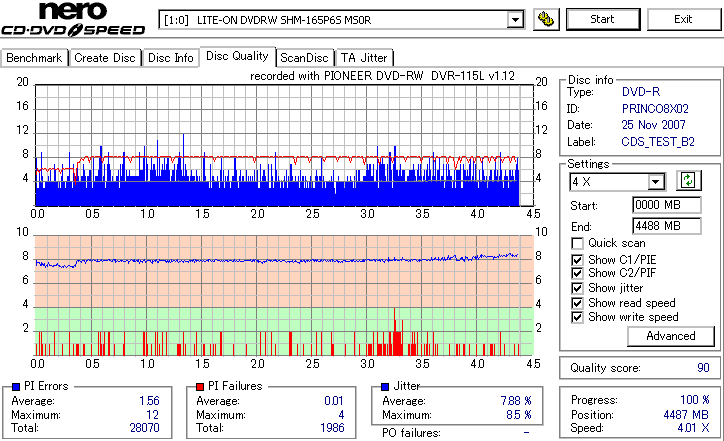Click the PI Errors maximum 12
Screen dimensions: 724x441
(x=153, y=415)
